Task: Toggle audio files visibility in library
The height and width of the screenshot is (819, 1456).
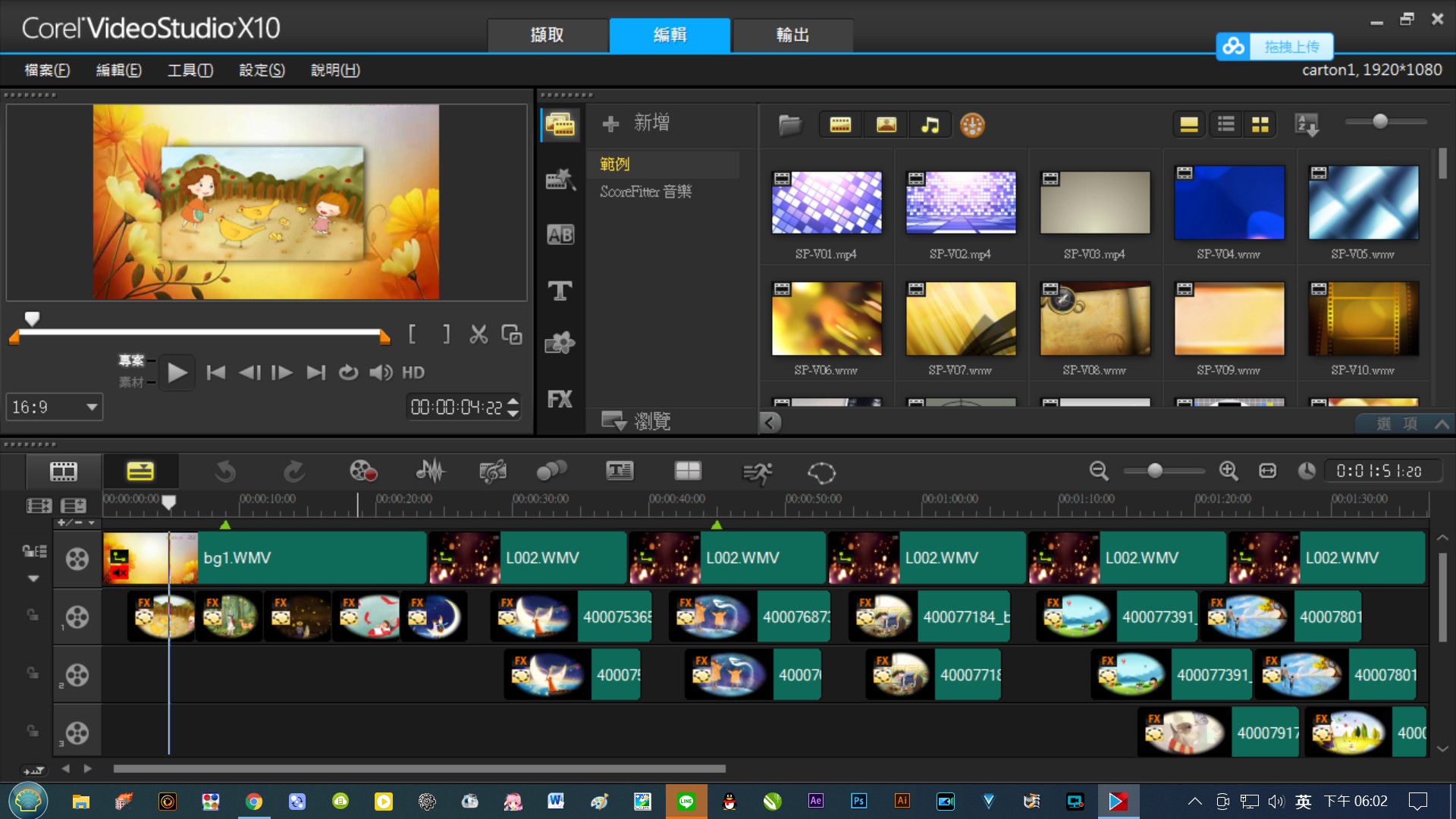Action: point(930,124)
